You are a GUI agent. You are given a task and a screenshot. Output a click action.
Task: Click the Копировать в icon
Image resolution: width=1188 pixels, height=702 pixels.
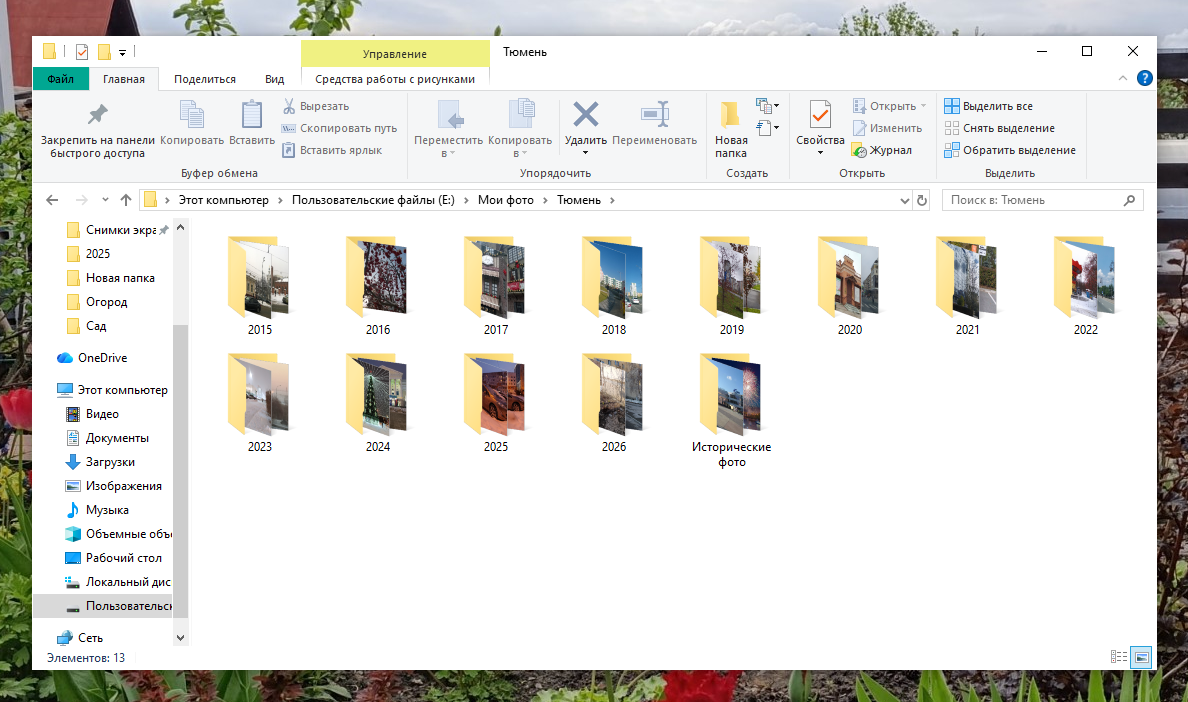click(521, 114)
